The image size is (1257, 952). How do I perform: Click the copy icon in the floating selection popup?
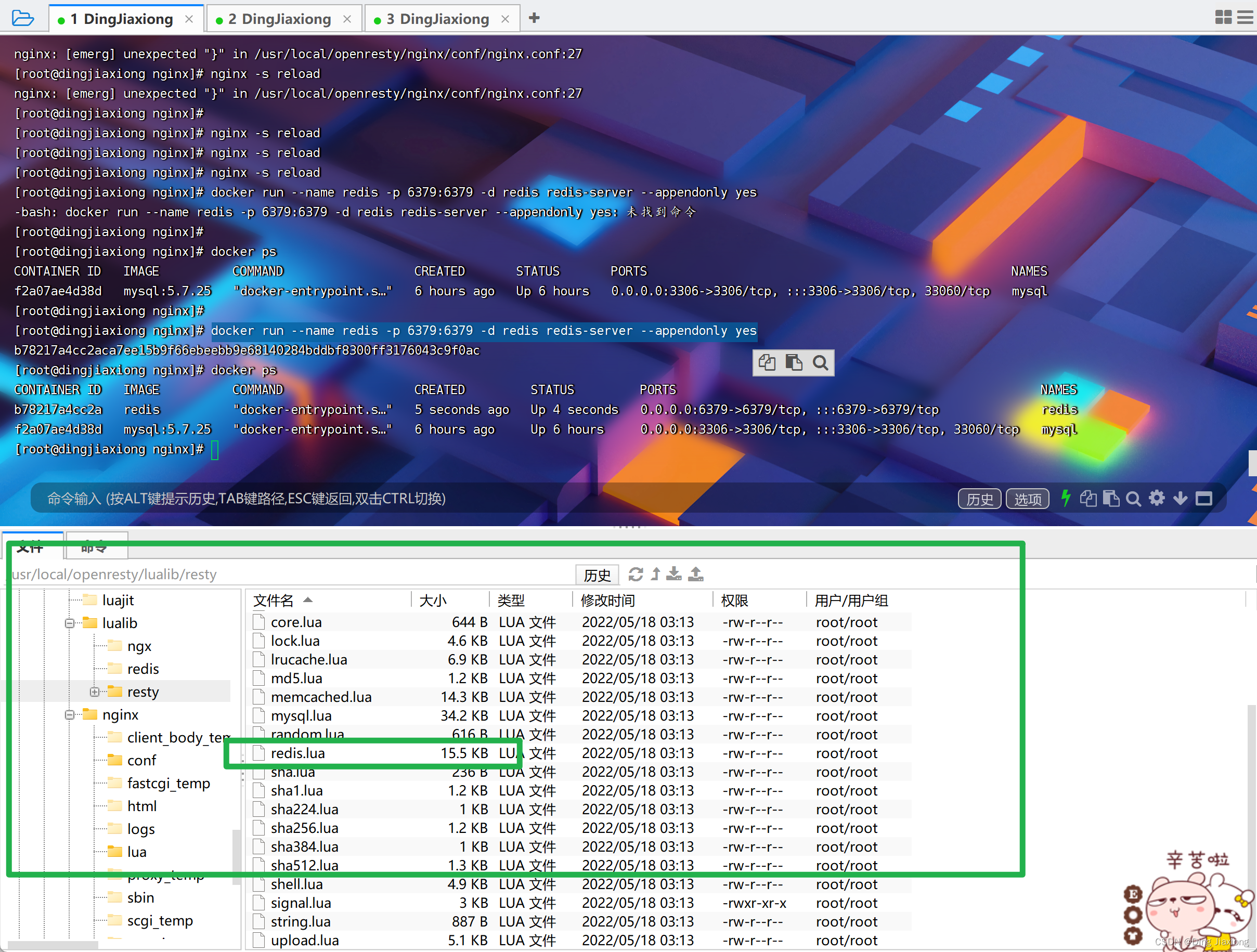click(x=767, y=362)
